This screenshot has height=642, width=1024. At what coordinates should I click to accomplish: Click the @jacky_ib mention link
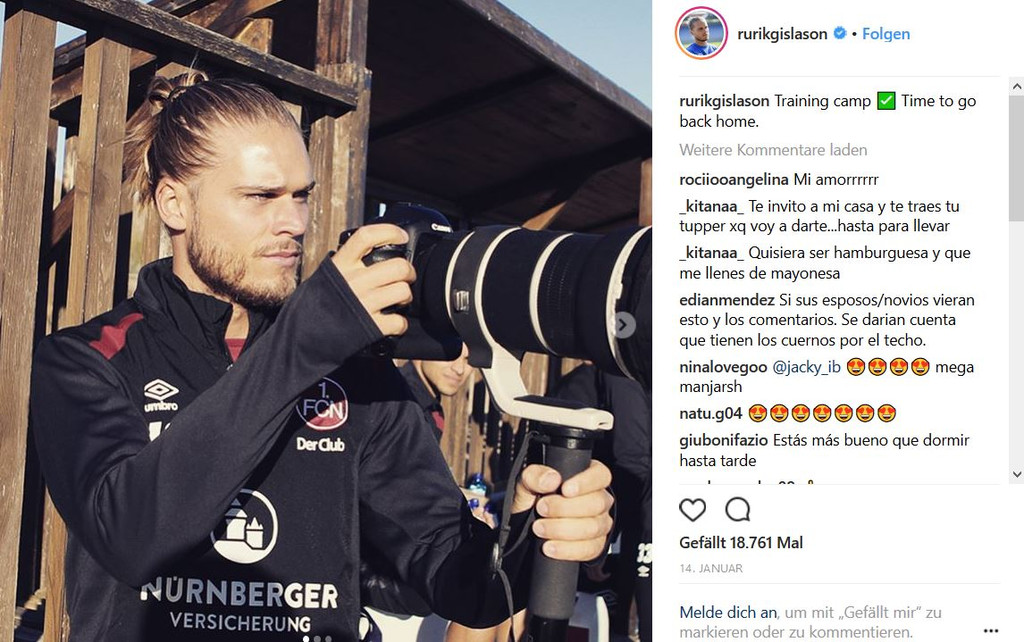tap(807, 367)
